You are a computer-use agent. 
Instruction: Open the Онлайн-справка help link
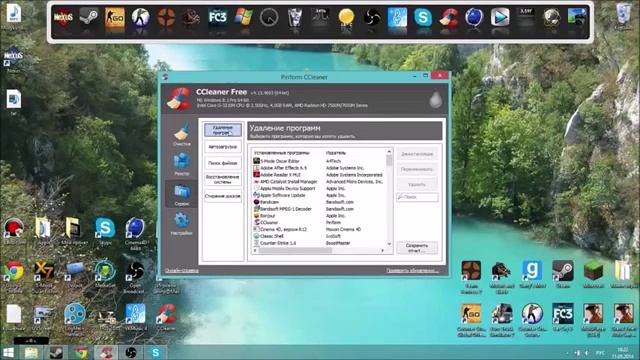pyautogui.click(x=182, y=270)
